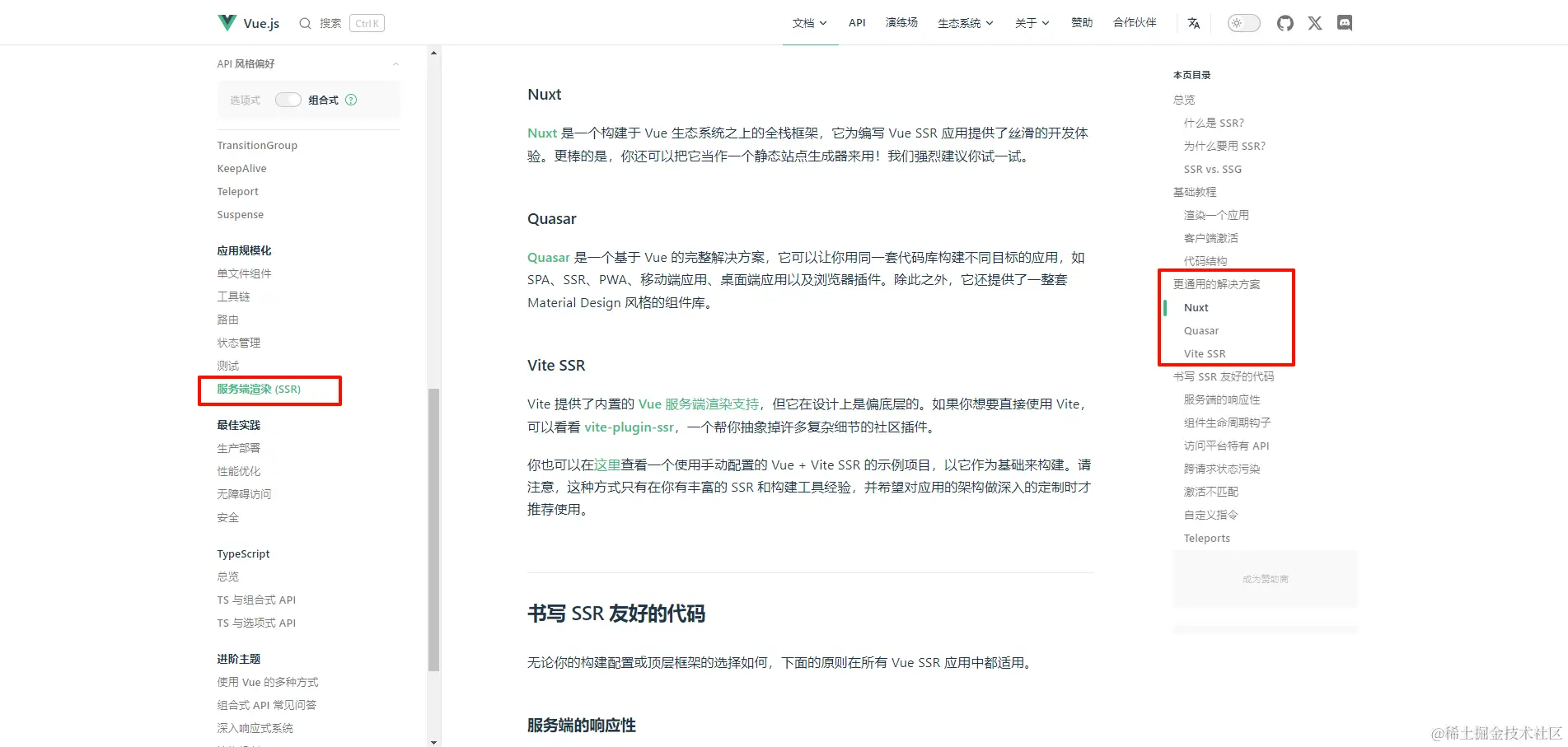Open the 生态系统 dropdown menu

click(964, 22)
